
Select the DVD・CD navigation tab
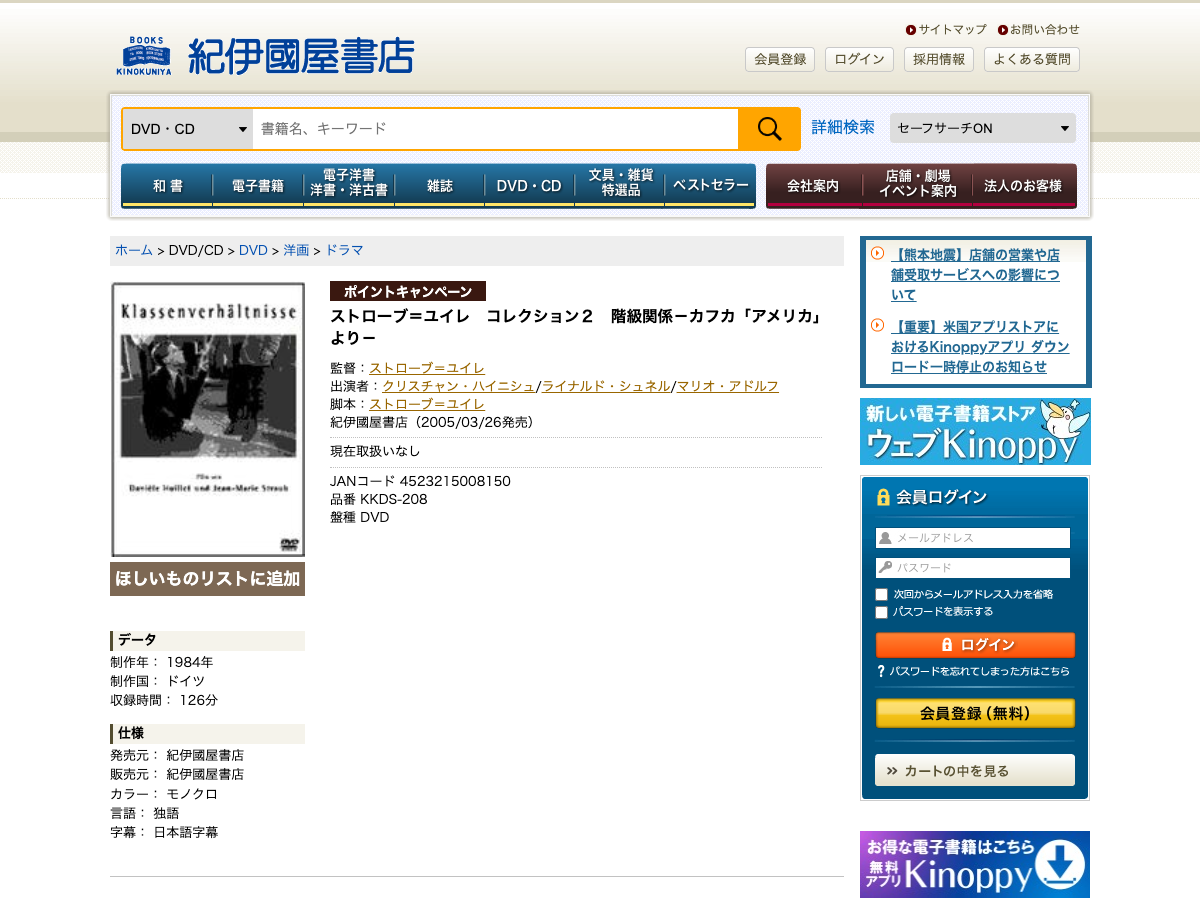point(529,186)
